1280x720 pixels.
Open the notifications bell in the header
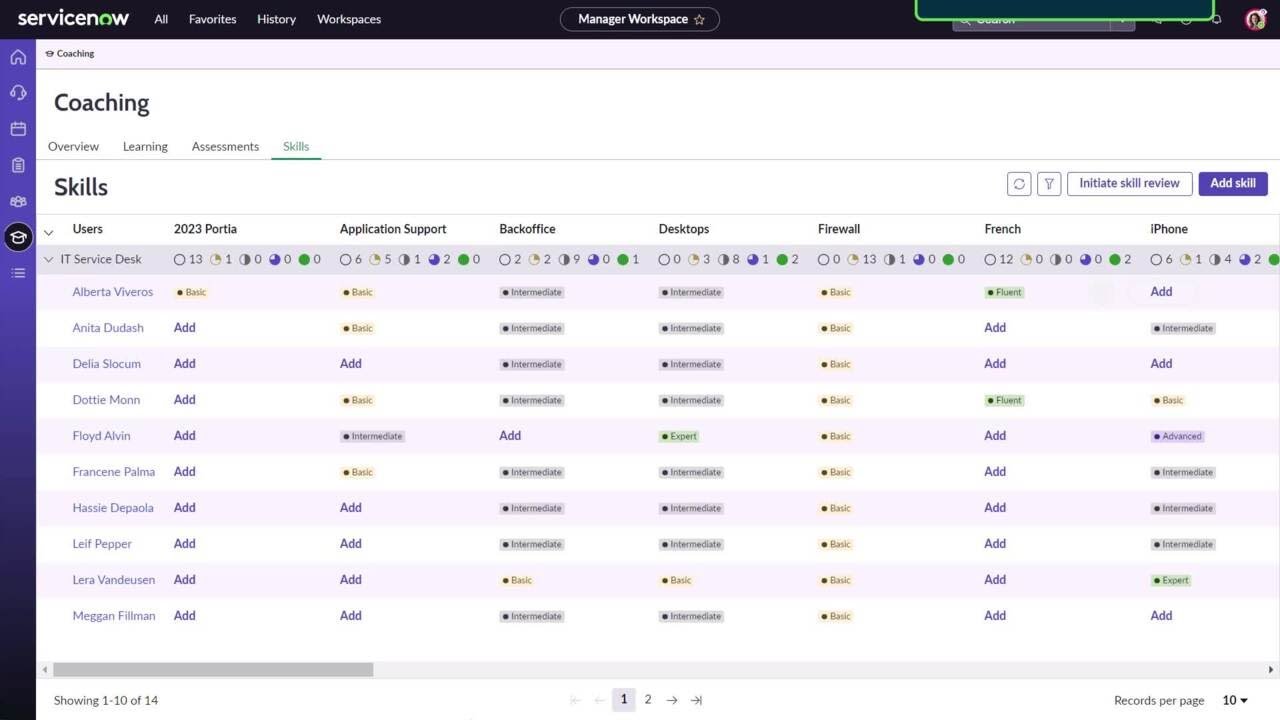[1215, 19]
